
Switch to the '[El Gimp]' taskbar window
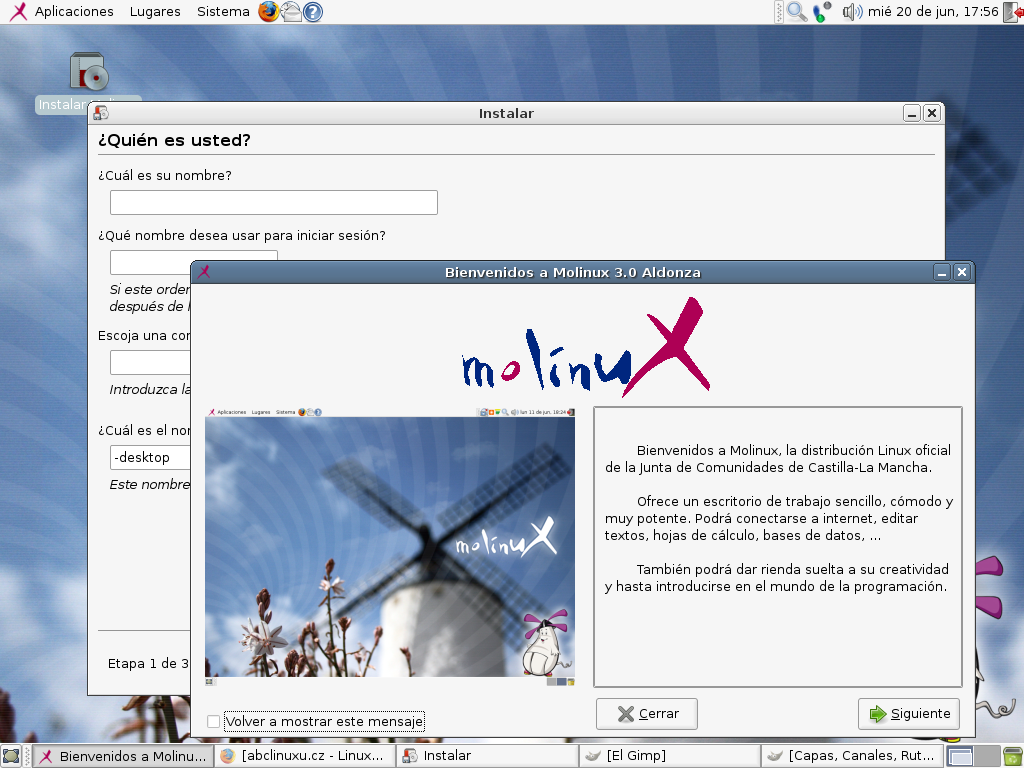tap(670, 756)
